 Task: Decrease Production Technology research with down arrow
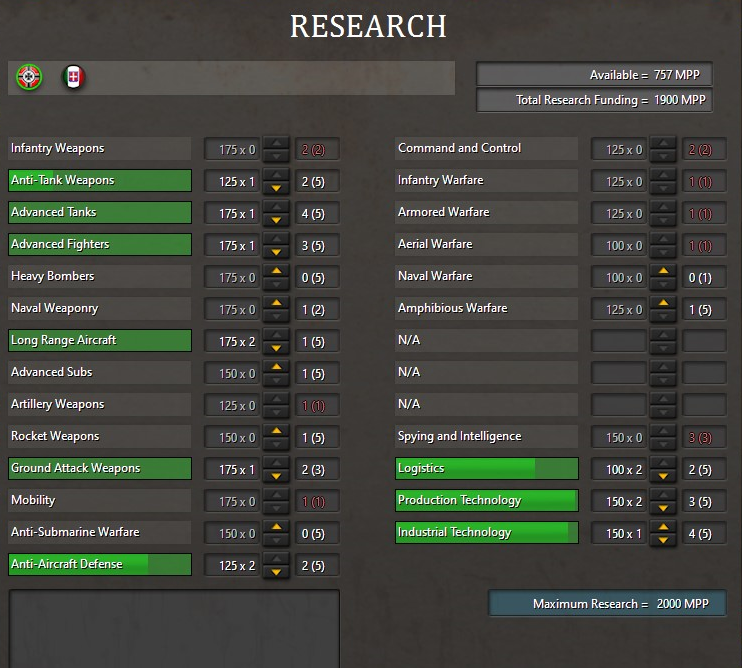[663, 508]
